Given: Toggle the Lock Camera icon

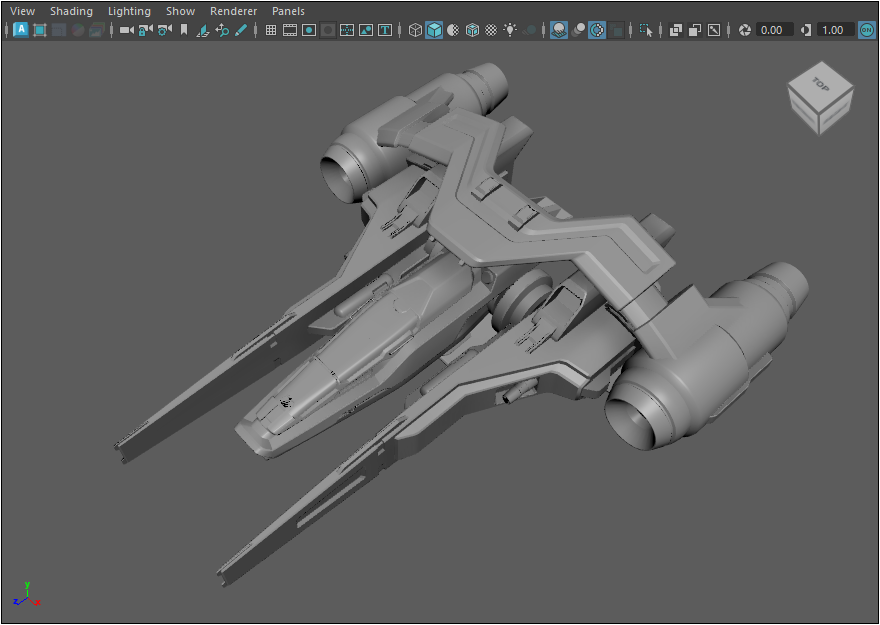Looking at the screenshot, I should click(x=146, y=30).
